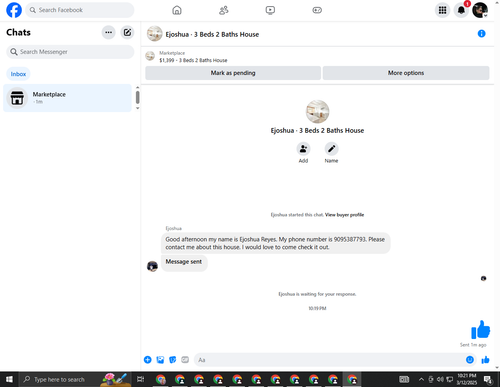
Task: Click the Windows taskbar search box
Action: point(75,379)
